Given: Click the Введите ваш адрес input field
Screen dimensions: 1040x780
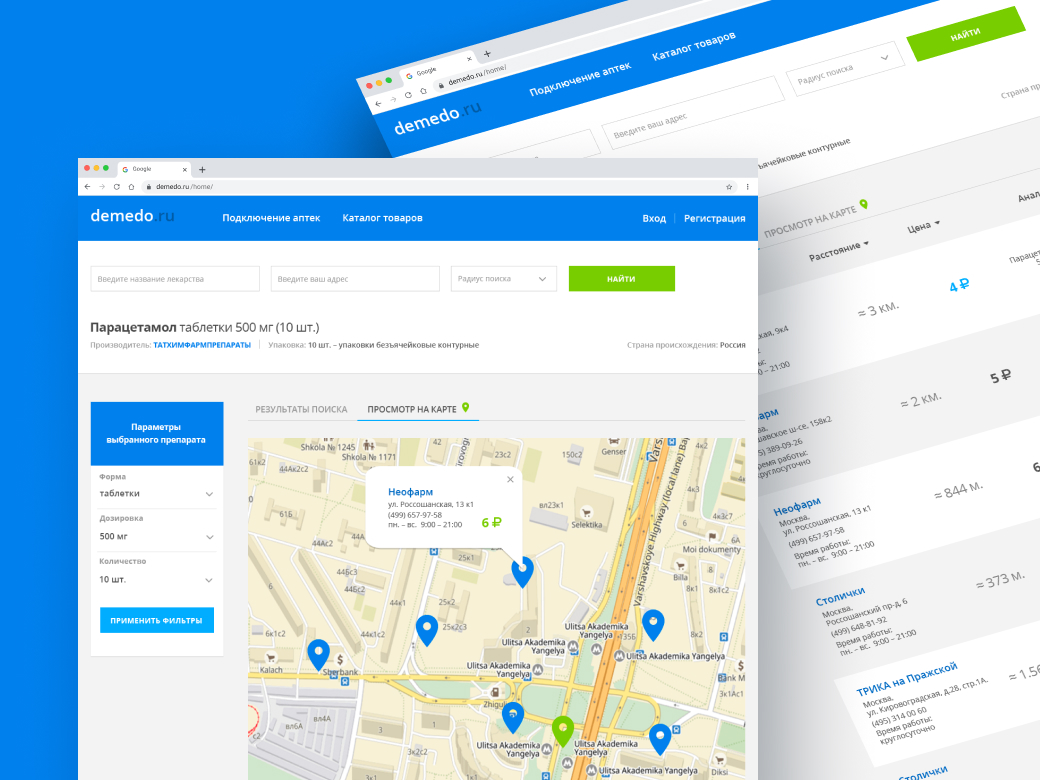Looking at the screenshot, I should (x=355, y=278).
